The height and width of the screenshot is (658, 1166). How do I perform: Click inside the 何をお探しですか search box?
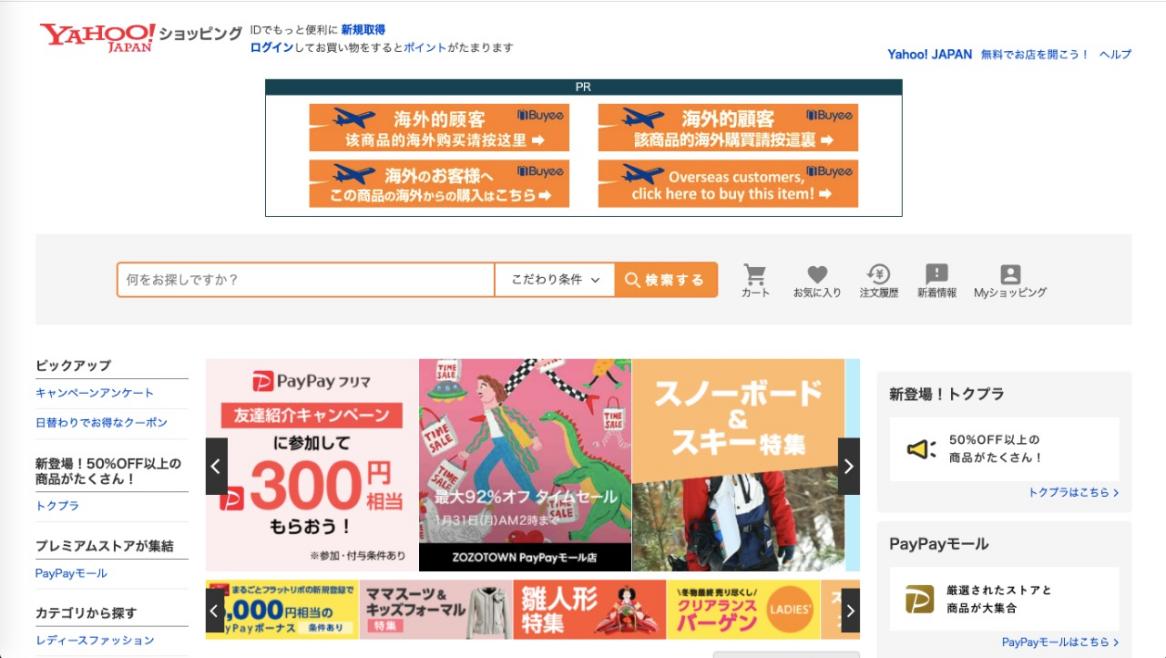(300, 280)
